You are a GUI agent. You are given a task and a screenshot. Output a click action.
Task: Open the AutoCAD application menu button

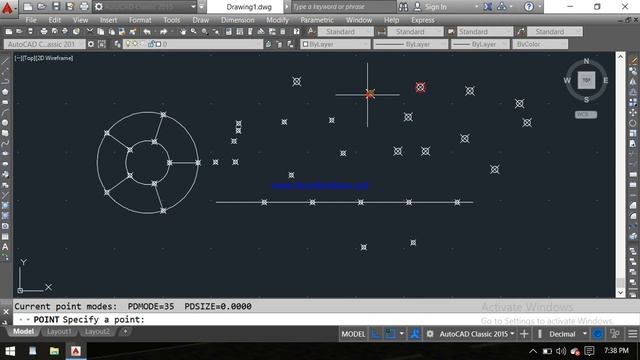pyautogui.click(x=8, y=7)
